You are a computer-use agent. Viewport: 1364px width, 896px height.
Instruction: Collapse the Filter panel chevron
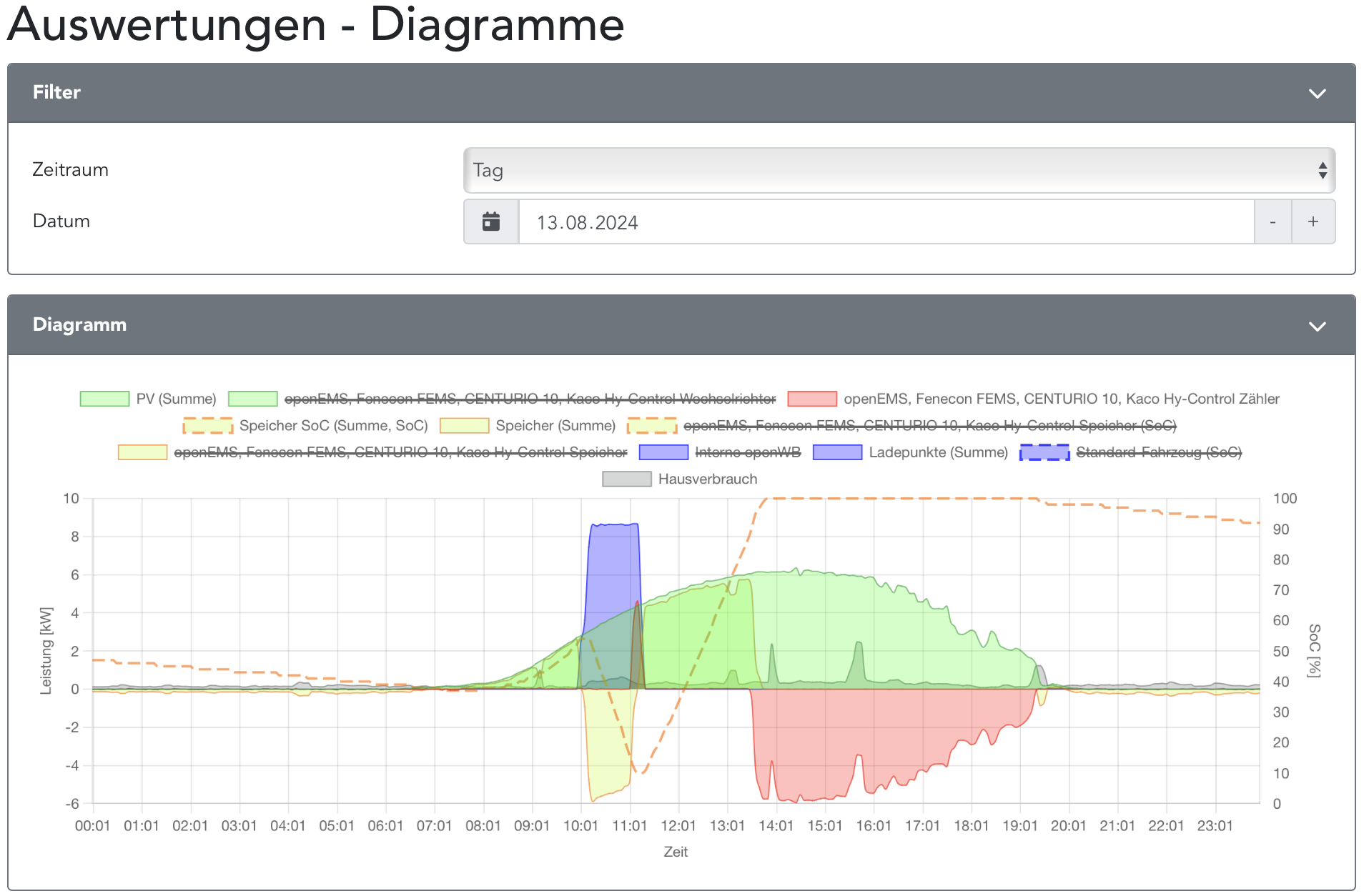1317,94
